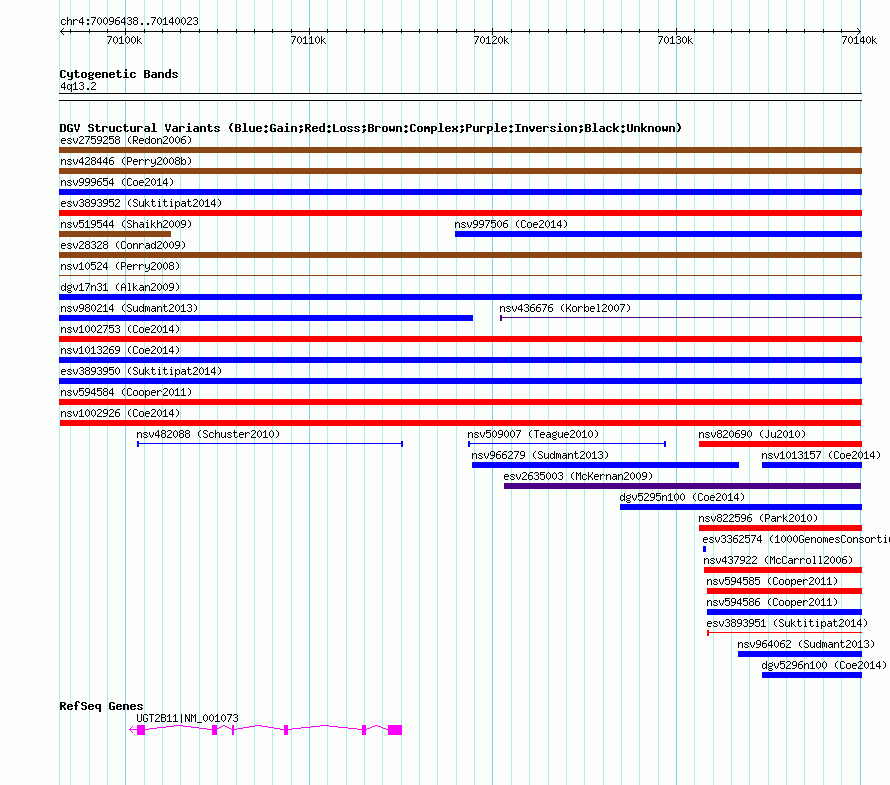Click nsv436676 (Korbel2007) label
The width and height of the screenshot is (890, 785).
coord(565,308)
